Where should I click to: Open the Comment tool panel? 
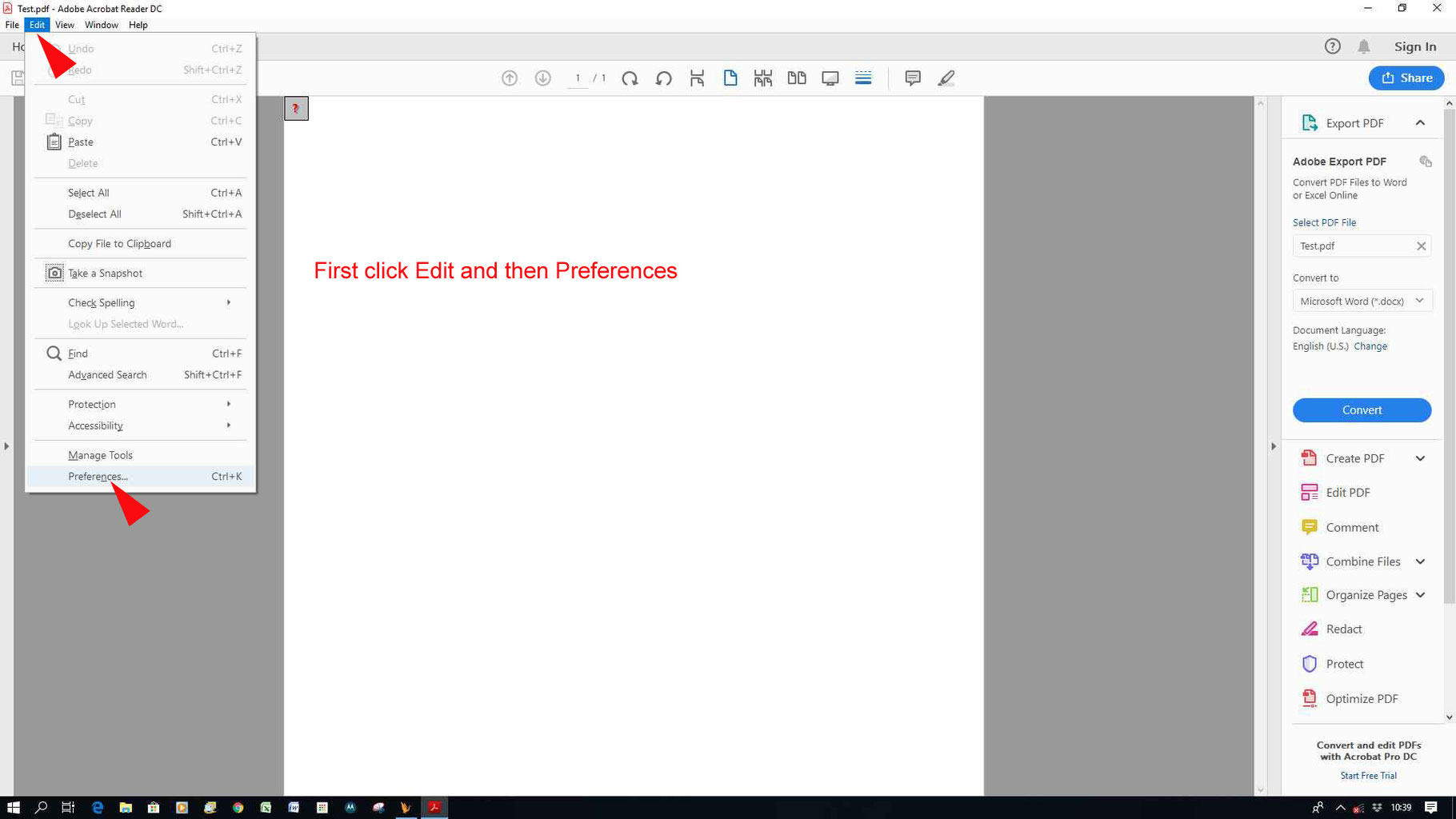coord(1350,527)
